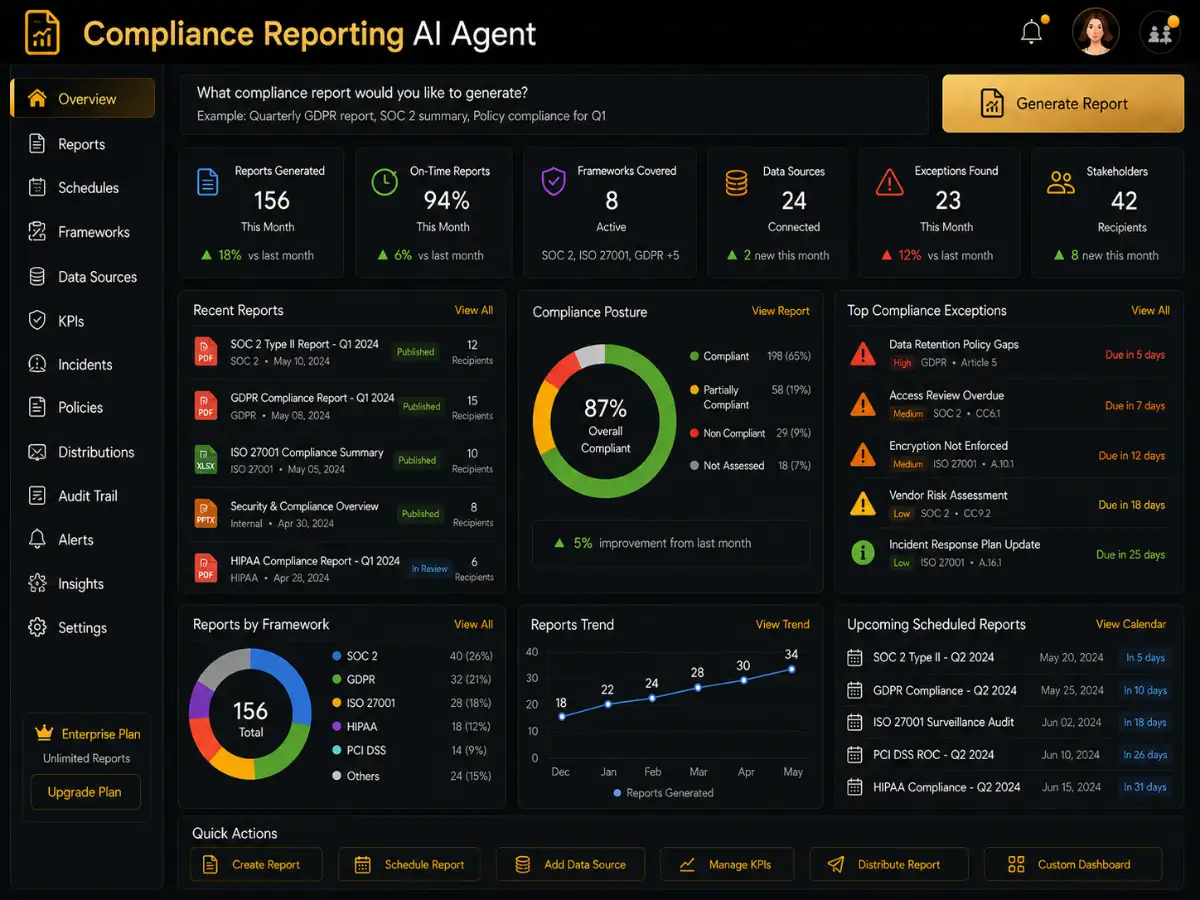This screenshot has width=1200, height=900.
Task: Click the Compliance Reporting app logo
Action: click(x=43, y=33)
